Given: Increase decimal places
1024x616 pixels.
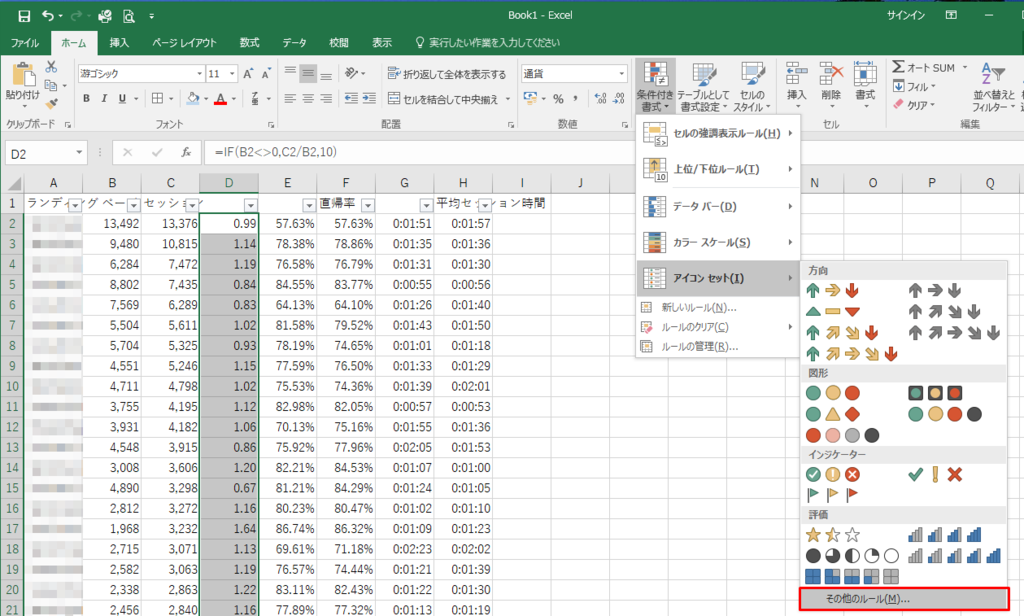Looking at the screenshot, I should click(x=600, y=99).
